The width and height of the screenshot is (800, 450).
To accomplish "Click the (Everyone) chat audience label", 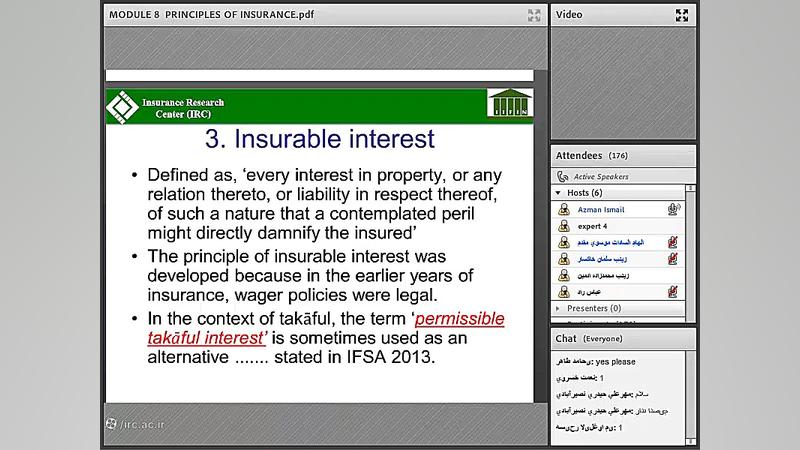I will coord(603,339).
